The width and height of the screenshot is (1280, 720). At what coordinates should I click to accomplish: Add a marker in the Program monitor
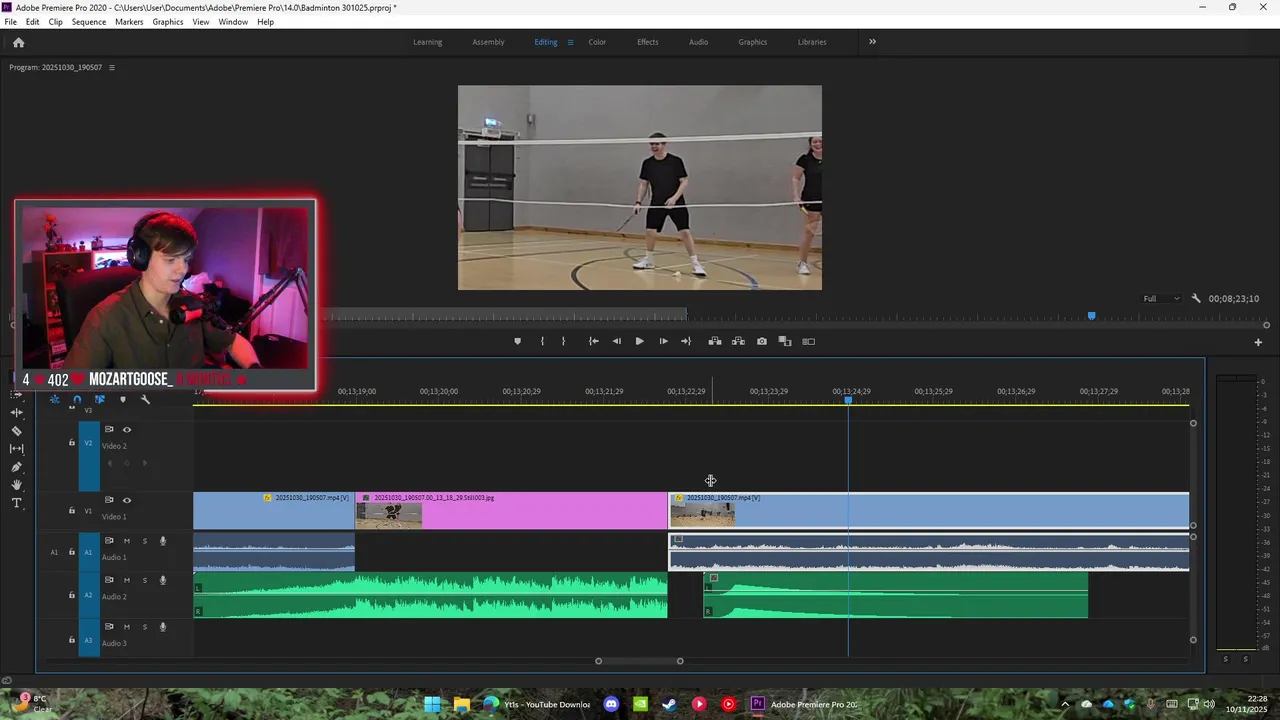[x=517, y=341]
